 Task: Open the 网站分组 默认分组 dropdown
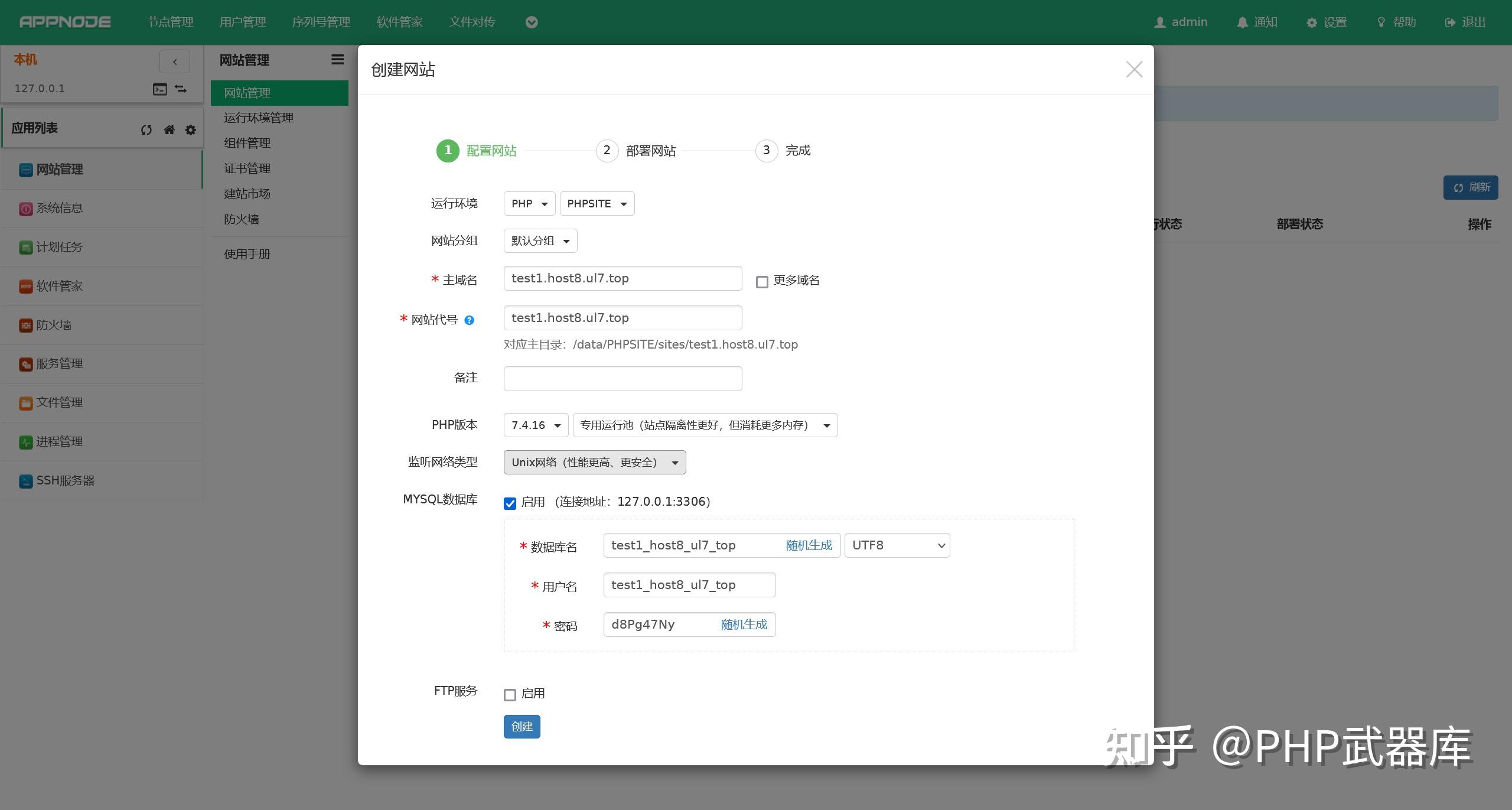[x=539, y=240]
